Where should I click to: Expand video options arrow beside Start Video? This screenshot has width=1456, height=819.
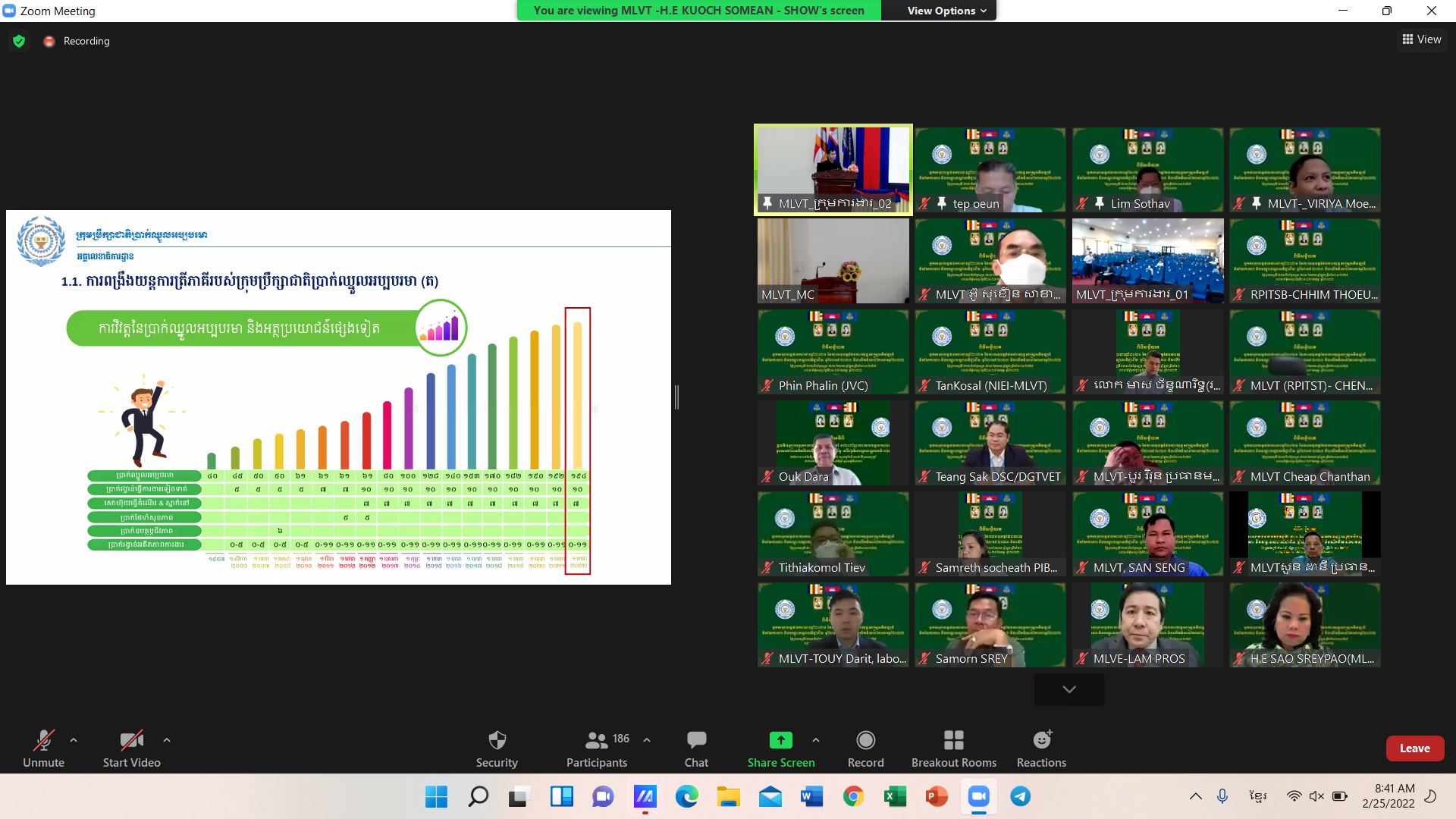[167, 739]
